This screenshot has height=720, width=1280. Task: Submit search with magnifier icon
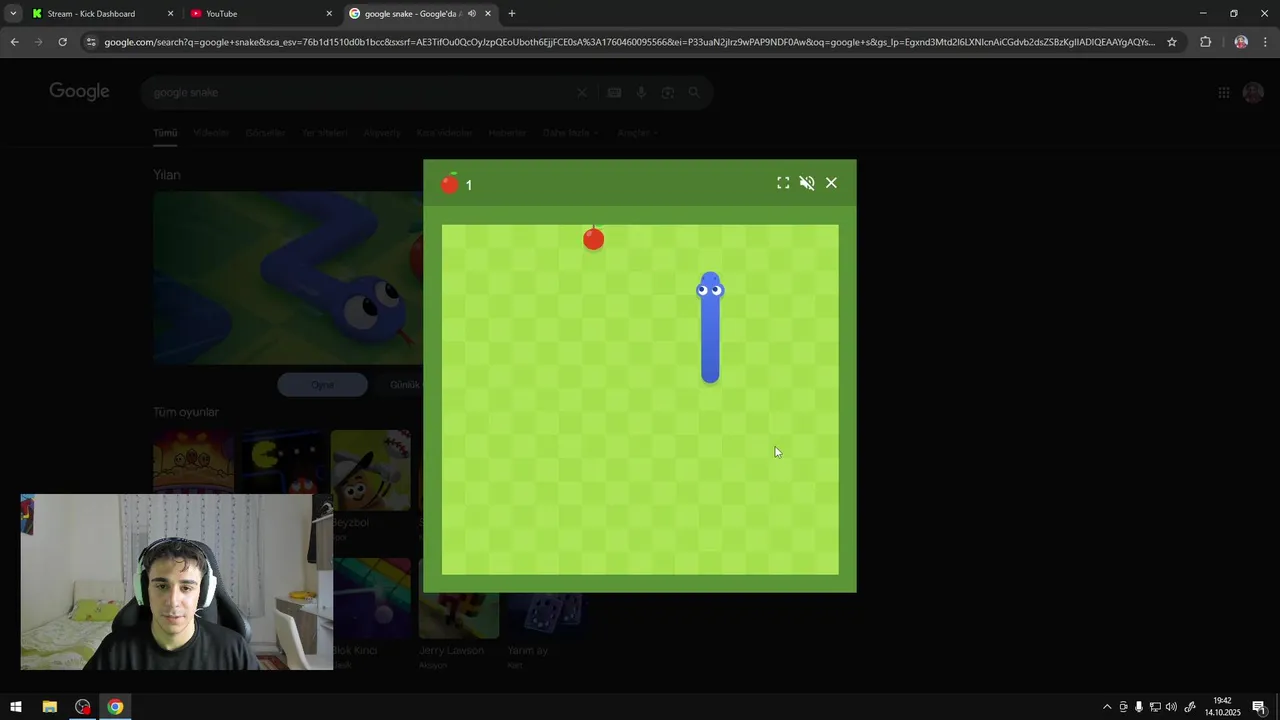[x=694, y=92]
